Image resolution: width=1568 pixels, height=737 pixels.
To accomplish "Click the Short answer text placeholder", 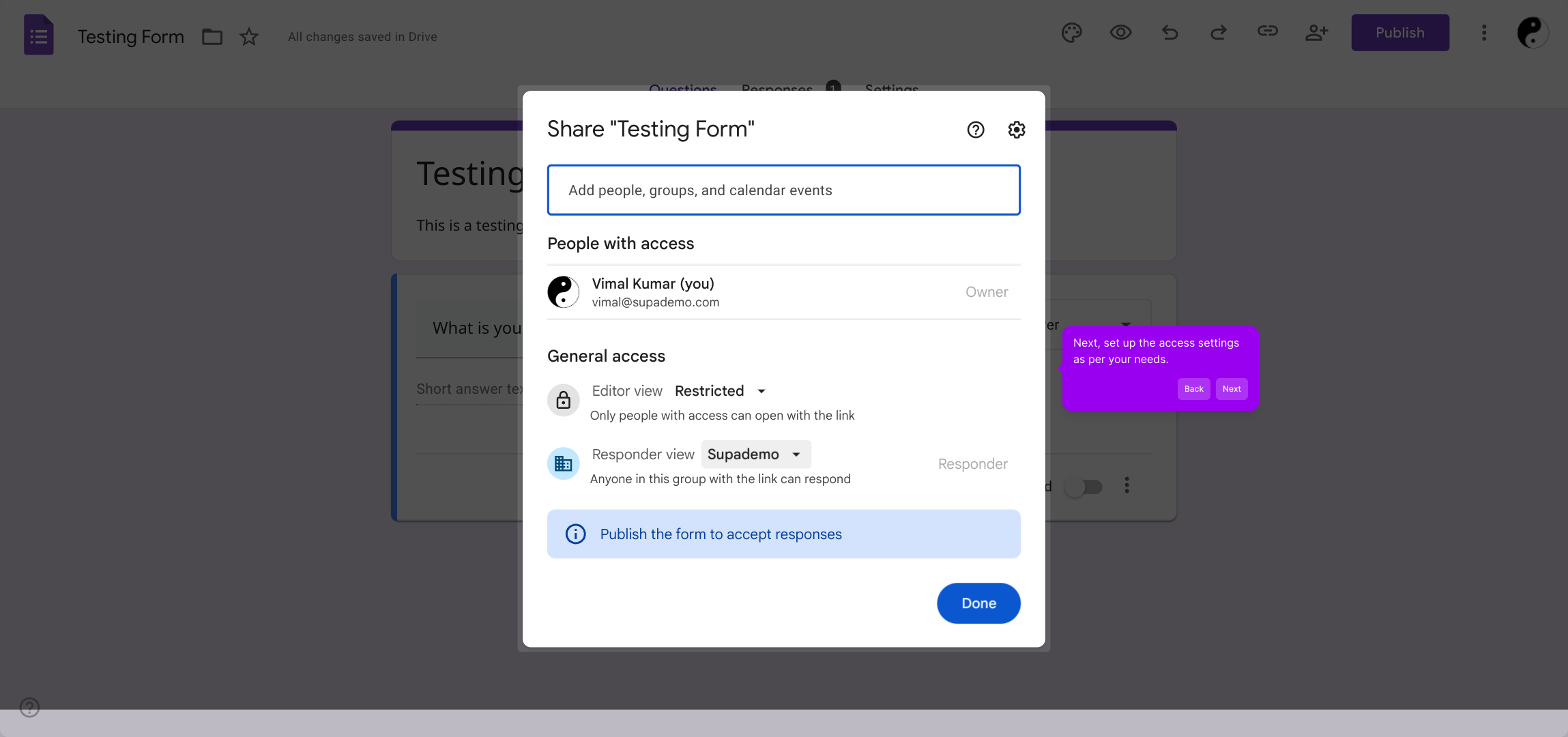I will click(470, 389).
